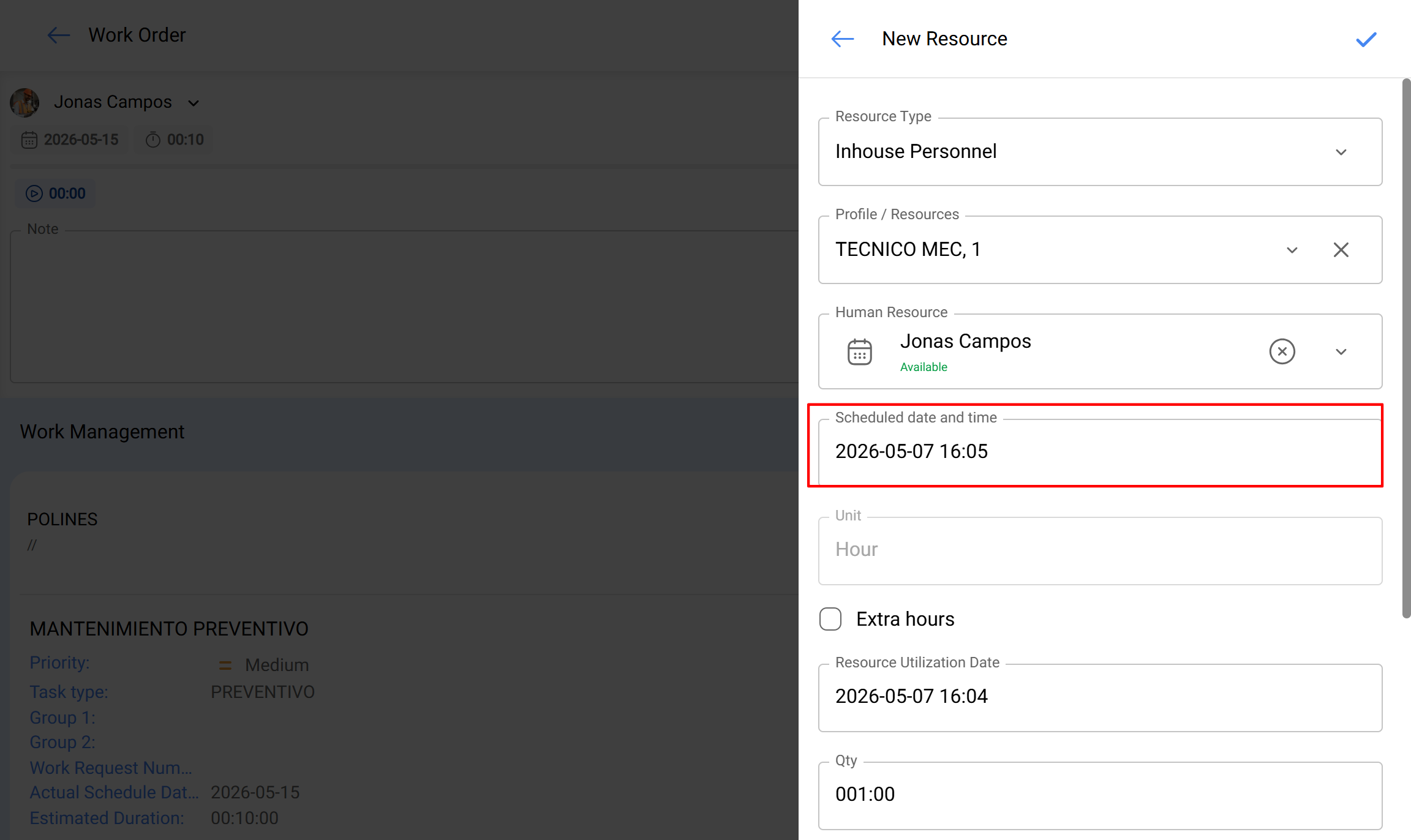Open the Profile / Resources dropdown arrow
This screenshot has height=840, width=1411.
1292,250
